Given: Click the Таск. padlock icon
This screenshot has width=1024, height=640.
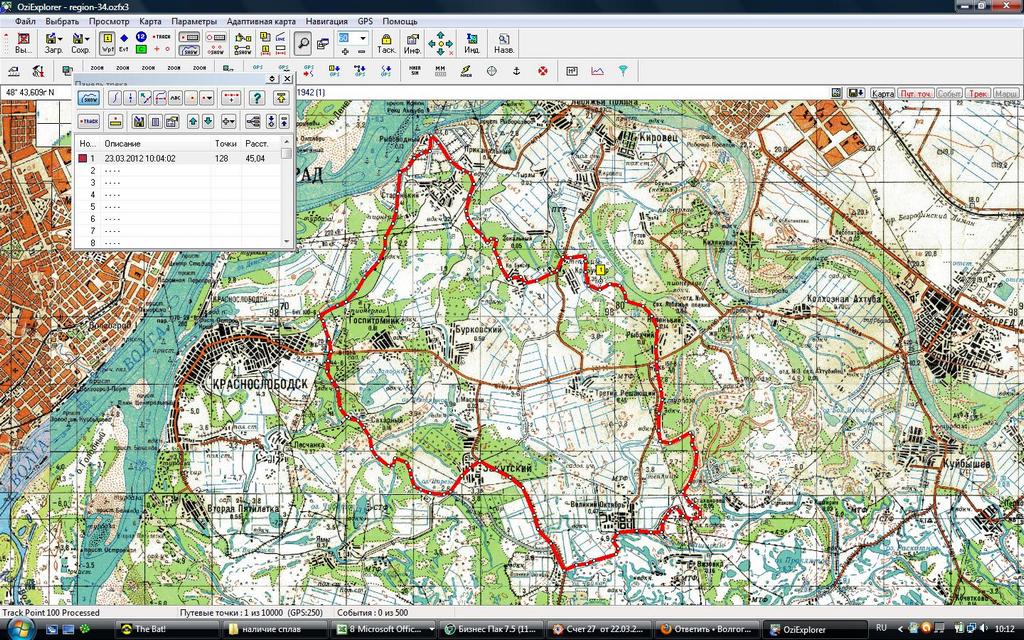Looking at the screenshot, I should [x=386, y=43].
